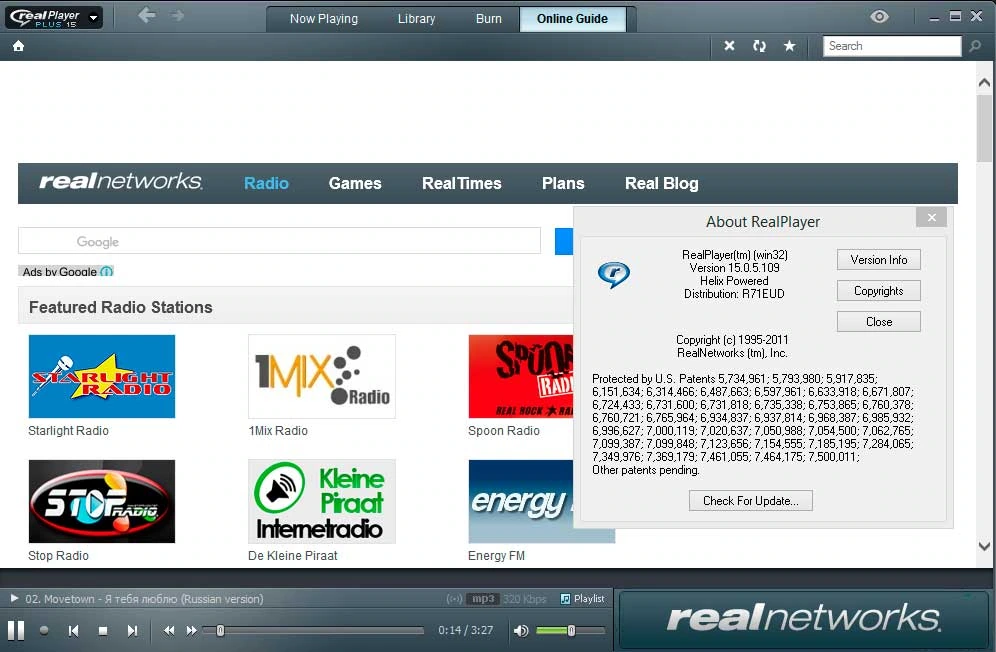
Task: Toggle the eye view-mode icon
Action: tap(879, 17)
